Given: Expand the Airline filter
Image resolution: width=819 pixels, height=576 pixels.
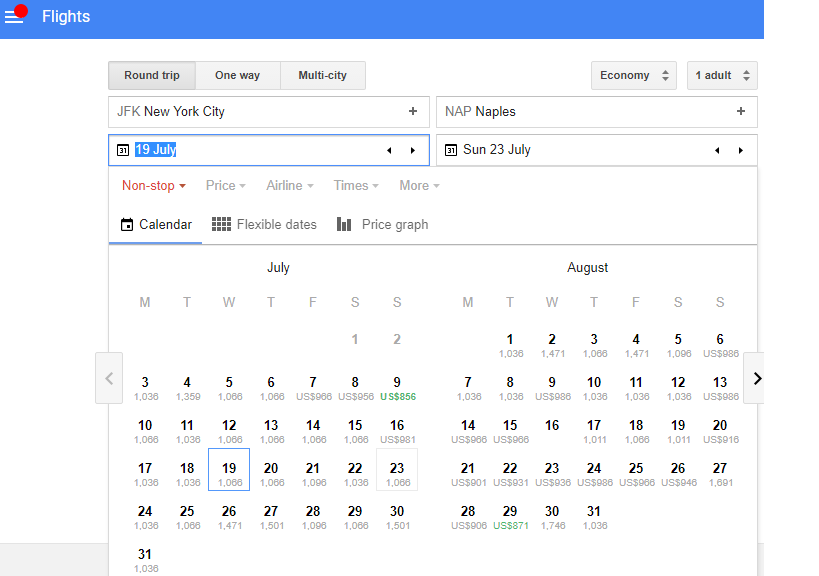Looking at the screenshot, I should point(289,186).
